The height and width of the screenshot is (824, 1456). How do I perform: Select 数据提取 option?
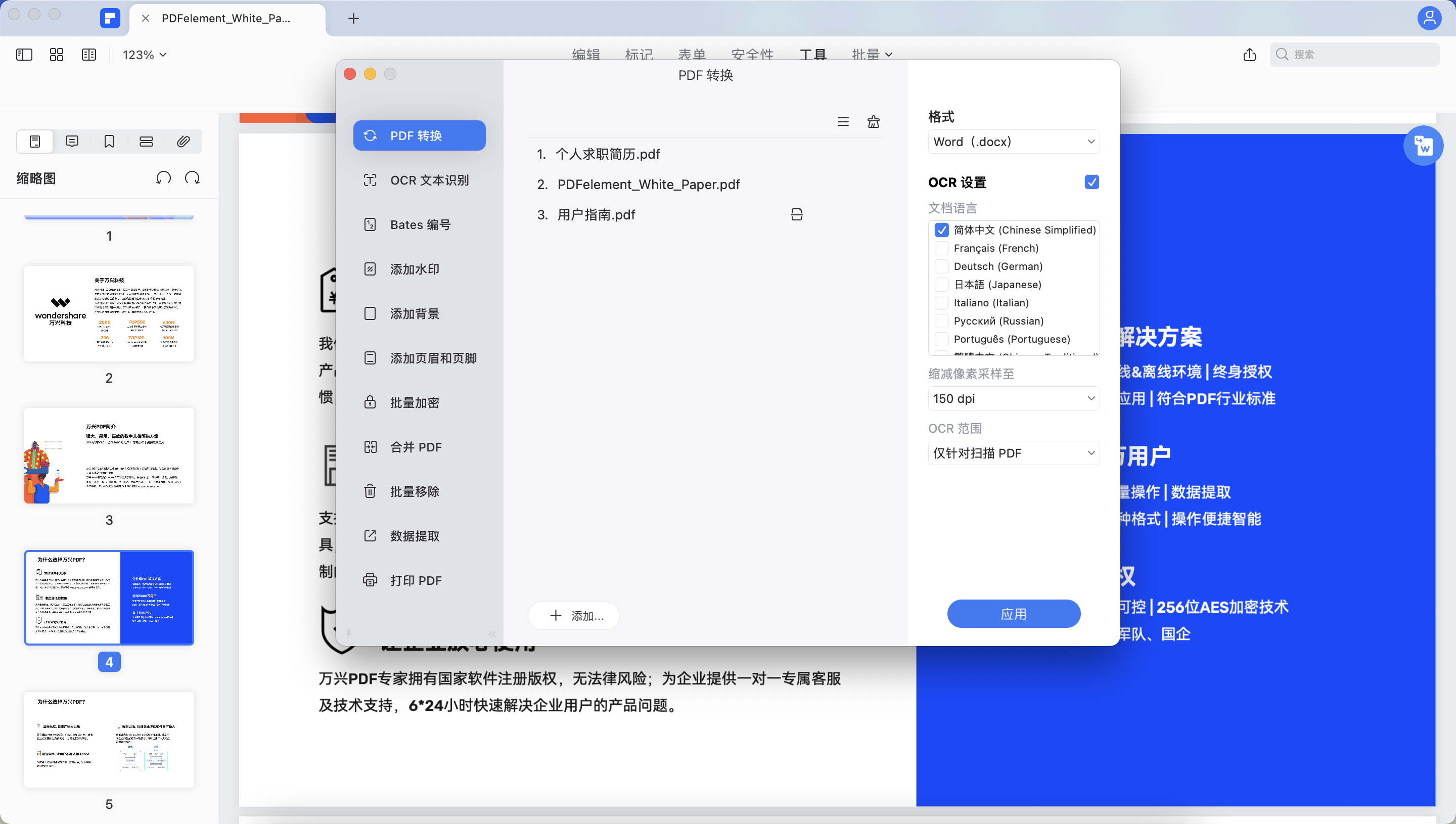point(419,536)
